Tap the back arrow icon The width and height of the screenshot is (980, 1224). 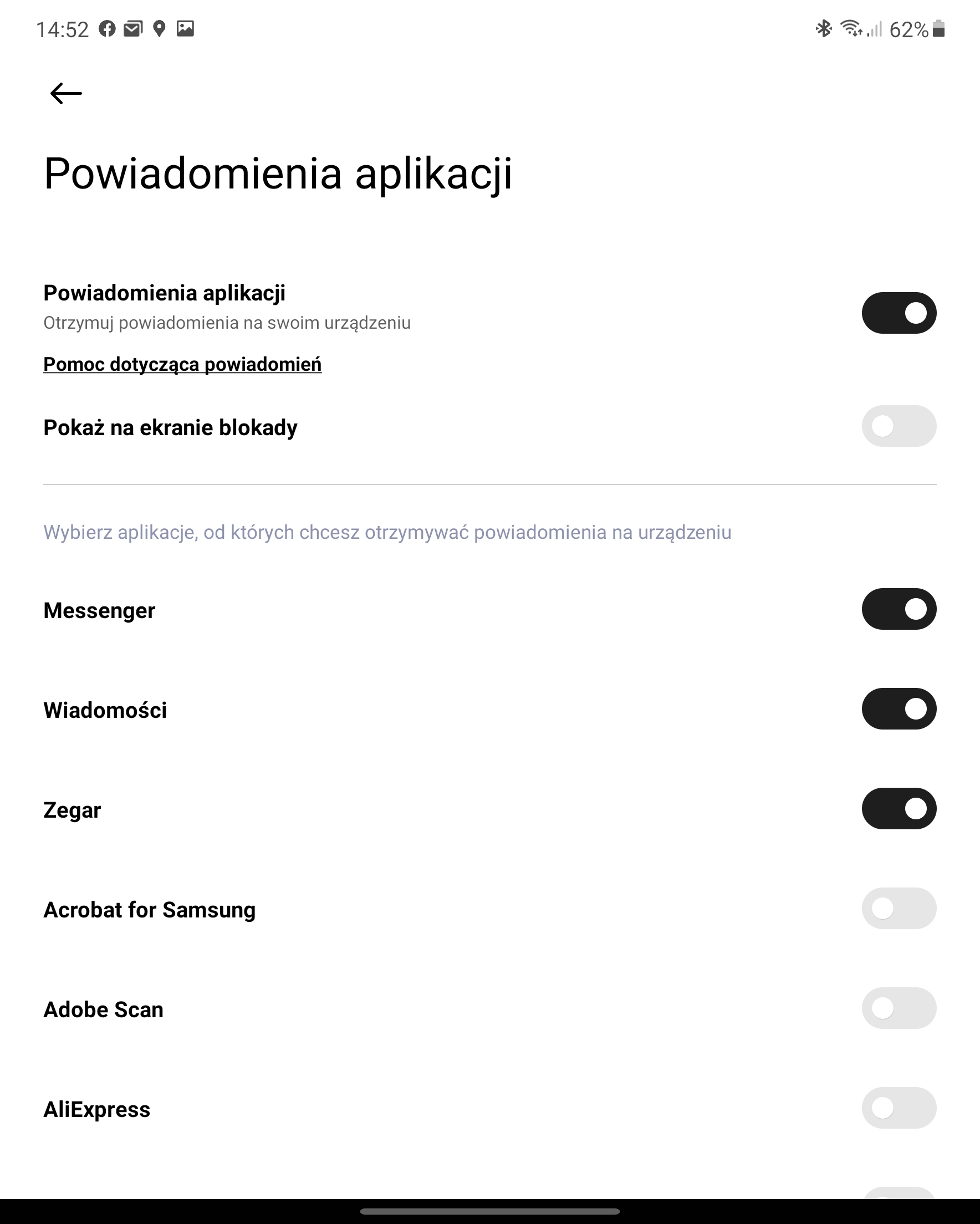point(66,93)
